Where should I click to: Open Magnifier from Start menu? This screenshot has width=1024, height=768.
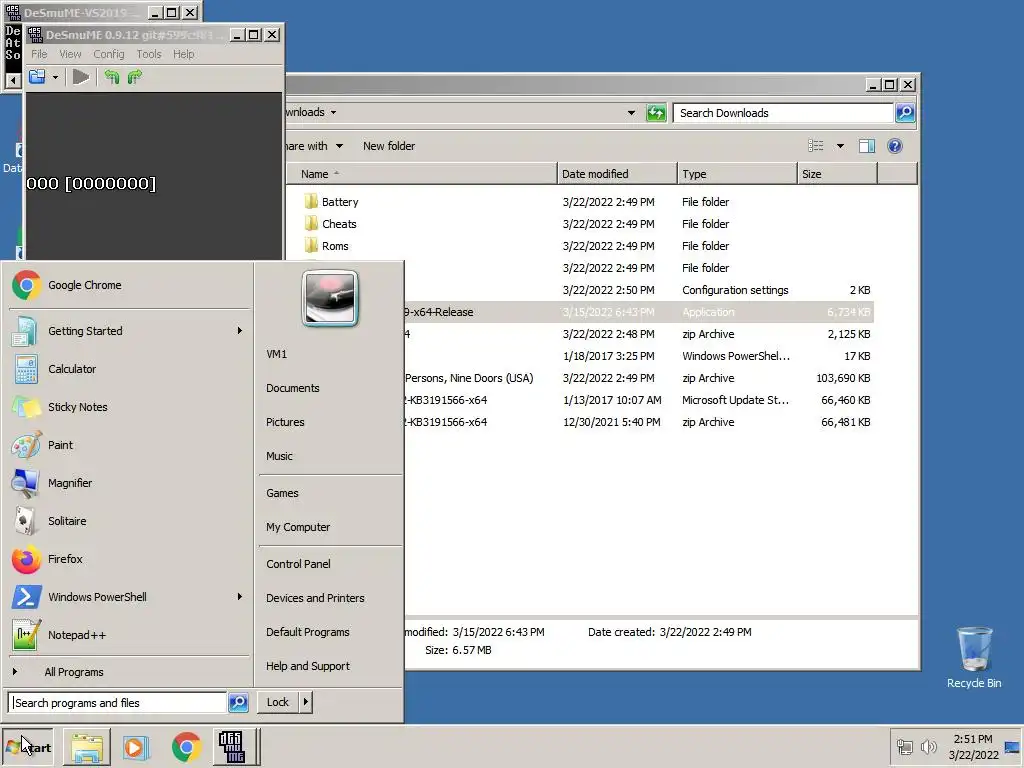(x=129, y=483)
